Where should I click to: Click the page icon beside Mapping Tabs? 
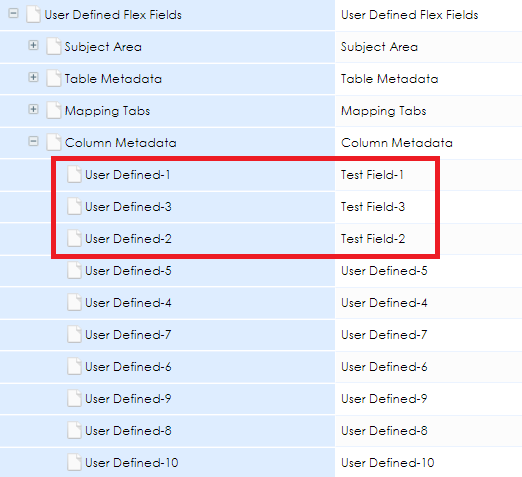tap(54, 110)
